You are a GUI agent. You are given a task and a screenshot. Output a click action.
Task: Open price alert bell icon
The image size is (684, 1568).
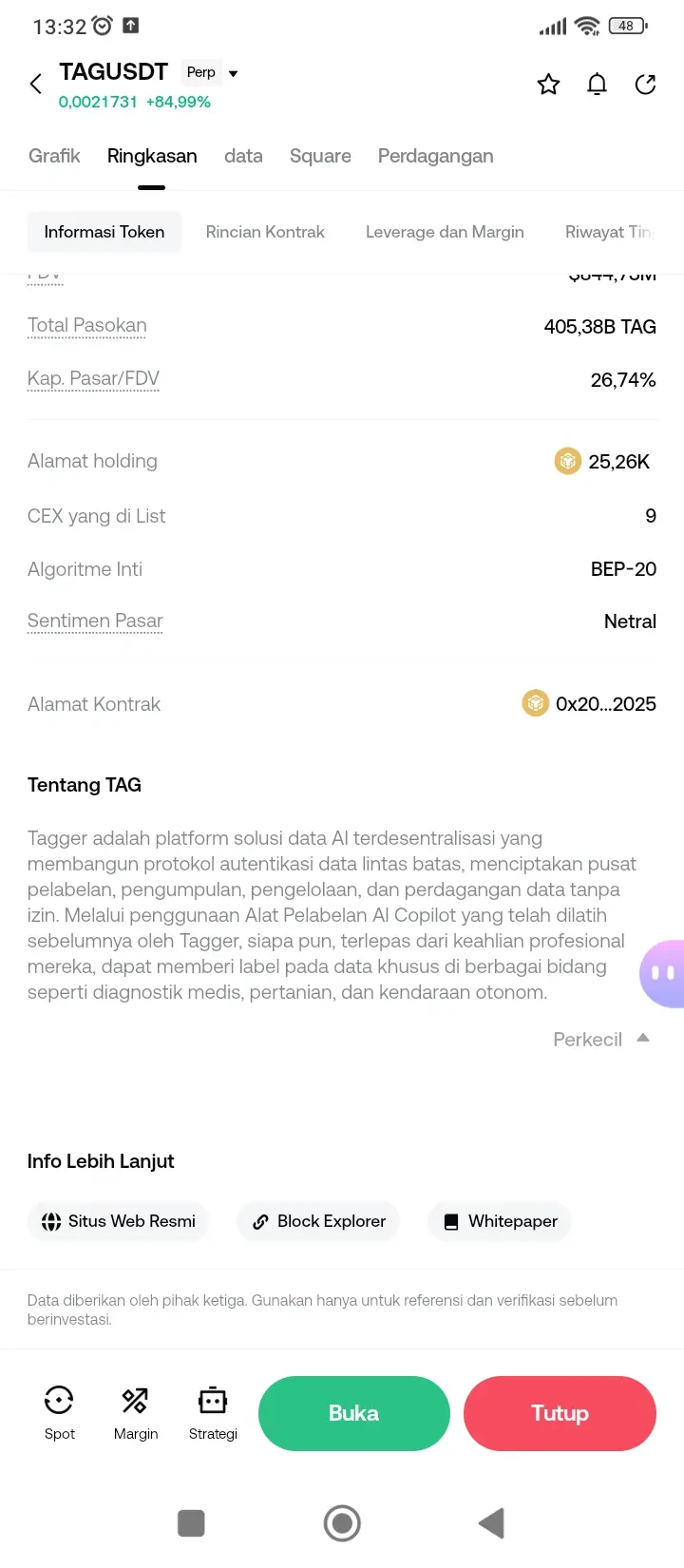pos(597,85)
